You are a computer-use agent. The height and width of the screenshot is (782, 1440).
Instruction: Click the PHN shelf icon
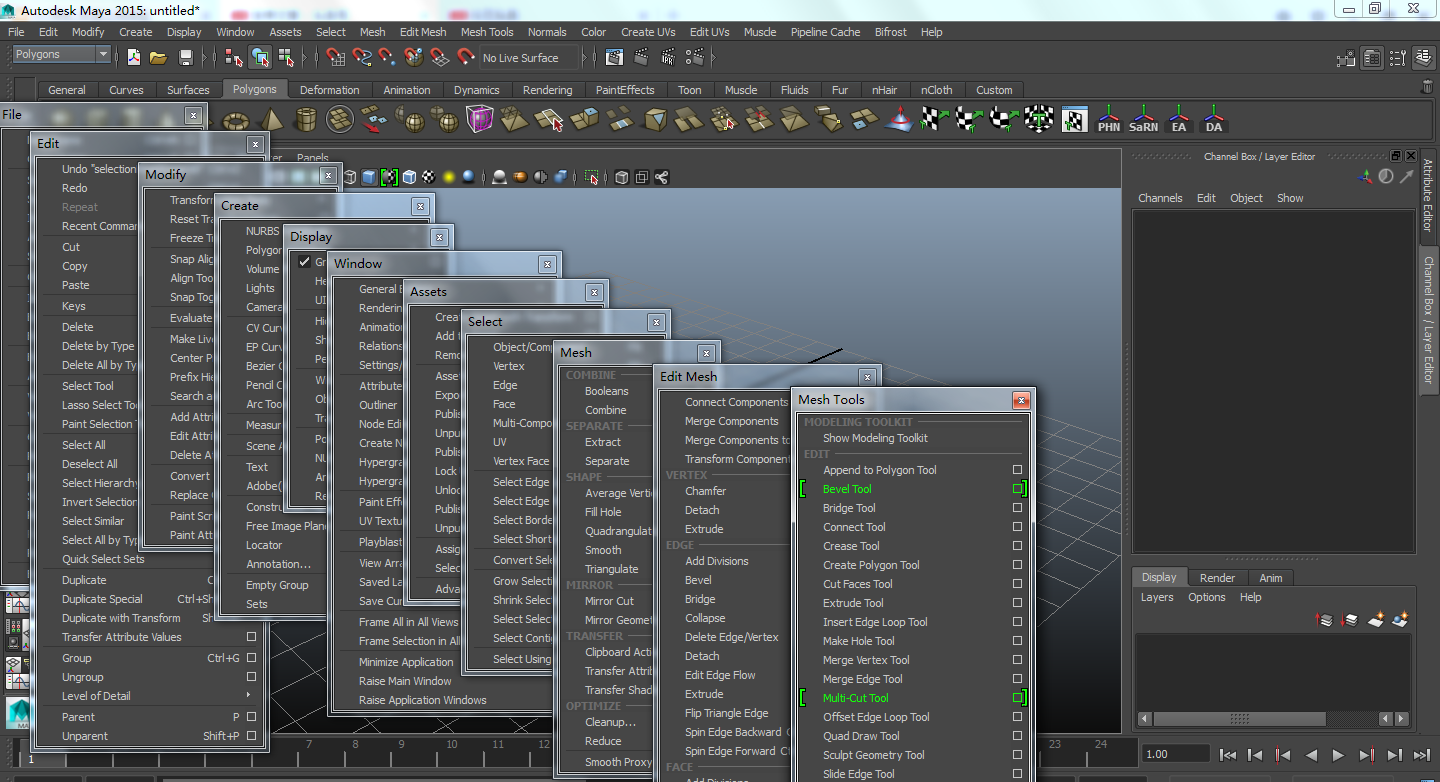point(1109,120)
